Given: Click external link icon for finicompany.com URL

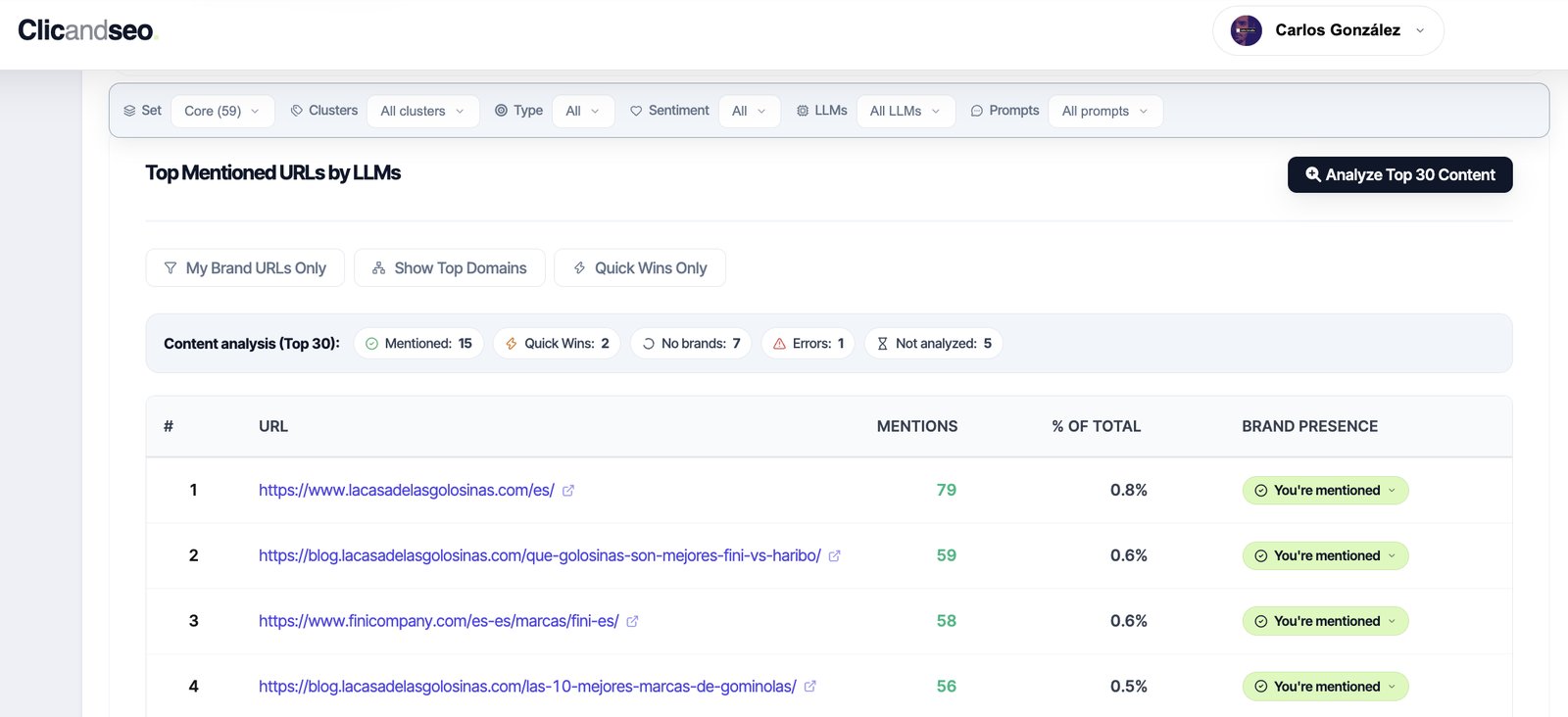Looking at the screenshot, I should (633, 622).
